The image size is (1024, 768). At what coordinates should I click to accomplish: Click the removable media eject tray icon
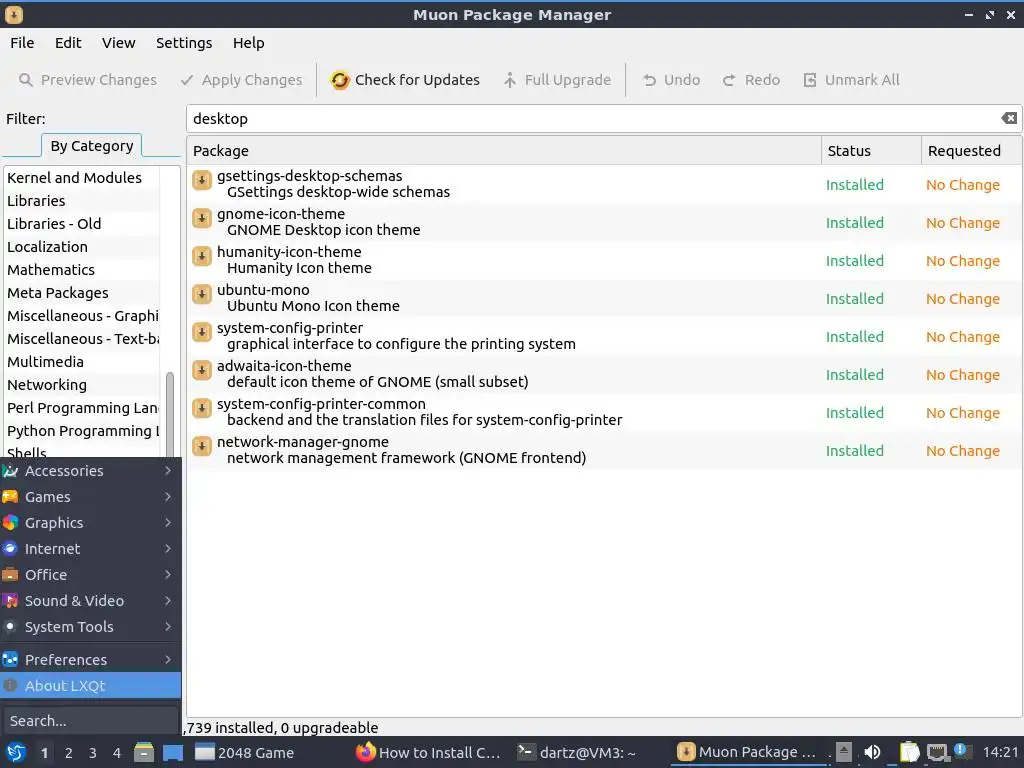point(843,752)
